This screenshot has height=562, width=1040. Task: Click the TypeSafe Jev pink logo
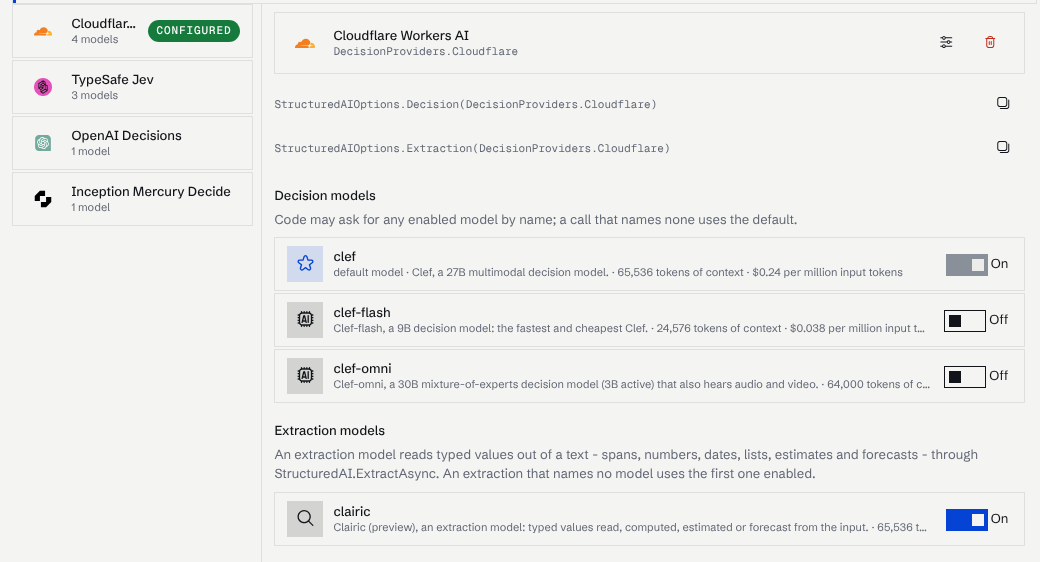point(43,87)
